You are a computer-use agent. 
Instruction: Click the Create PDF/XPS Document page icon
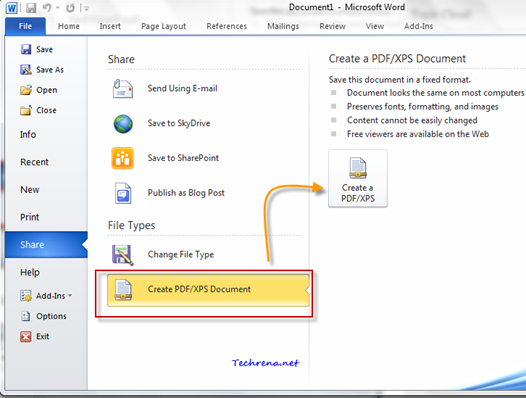tap(123, 290)
